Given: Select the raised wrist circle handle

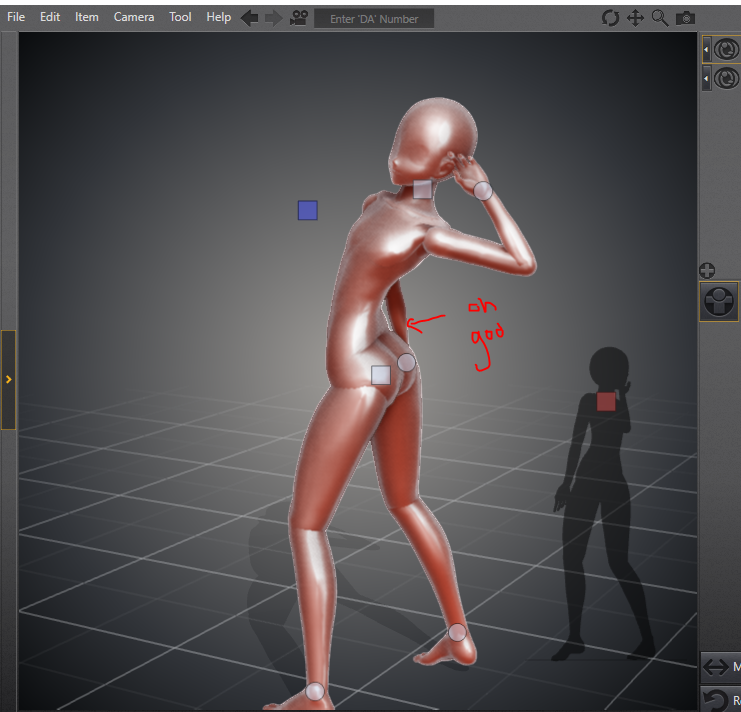Looking at the screenshot, I should click(x=483, y=191).
